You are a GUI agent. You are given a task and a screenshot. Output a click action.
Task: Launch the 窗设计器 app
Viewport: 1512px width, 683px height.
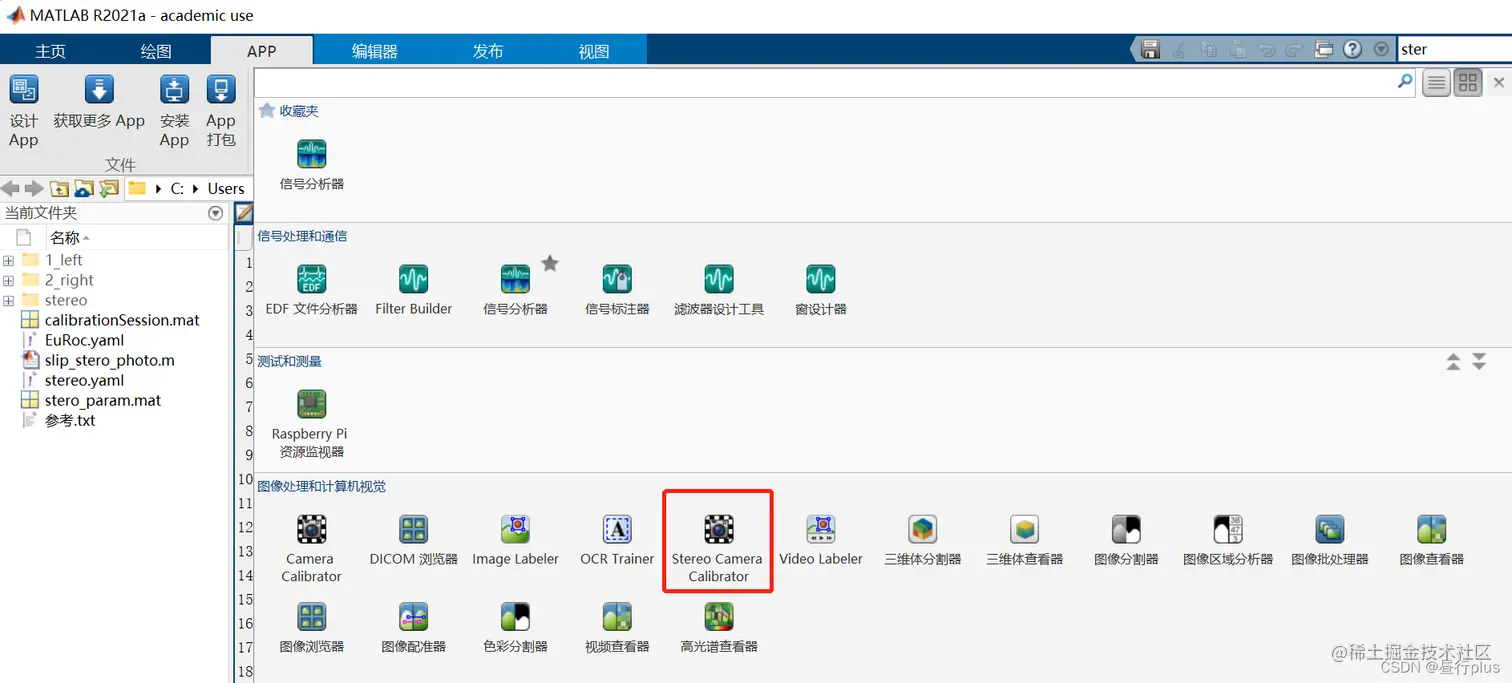[x=820, y=290]
